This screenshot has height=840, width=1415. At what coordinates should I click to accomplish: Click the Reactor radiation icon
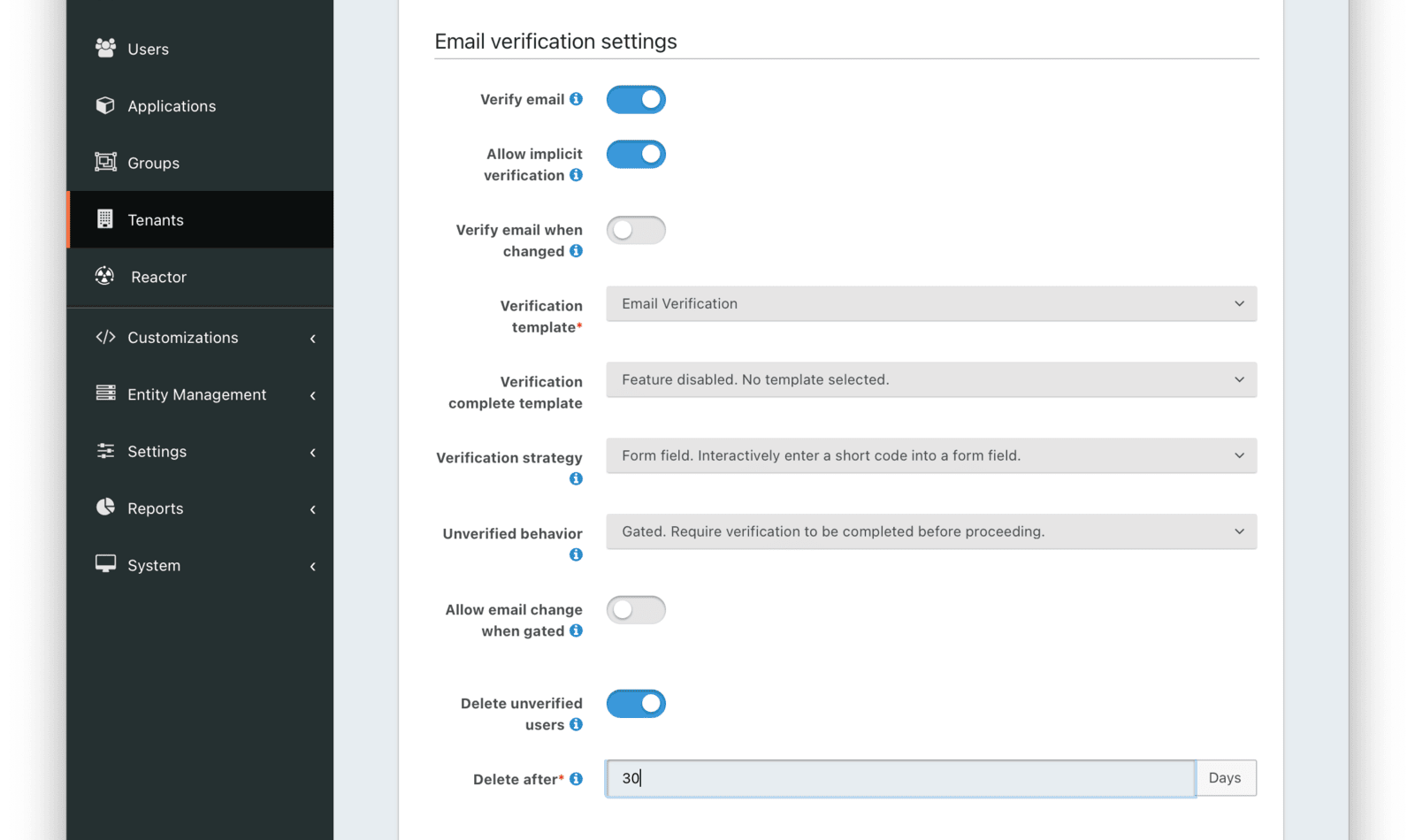[x=105, y=276]
